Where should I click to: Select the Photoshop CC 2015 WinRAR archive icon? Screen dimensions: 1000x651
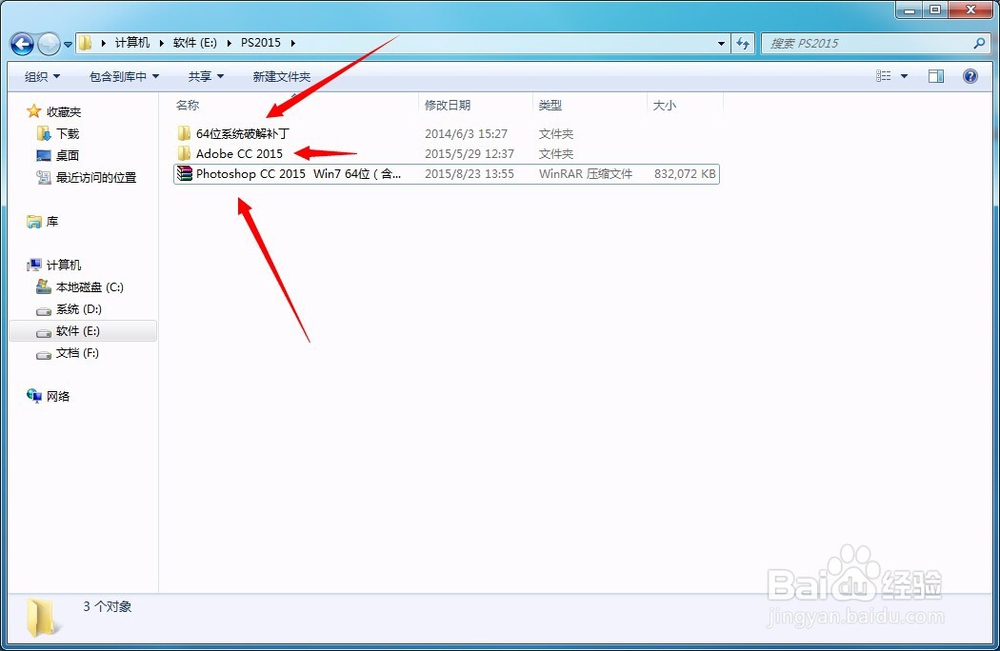[x=184, y=173]
